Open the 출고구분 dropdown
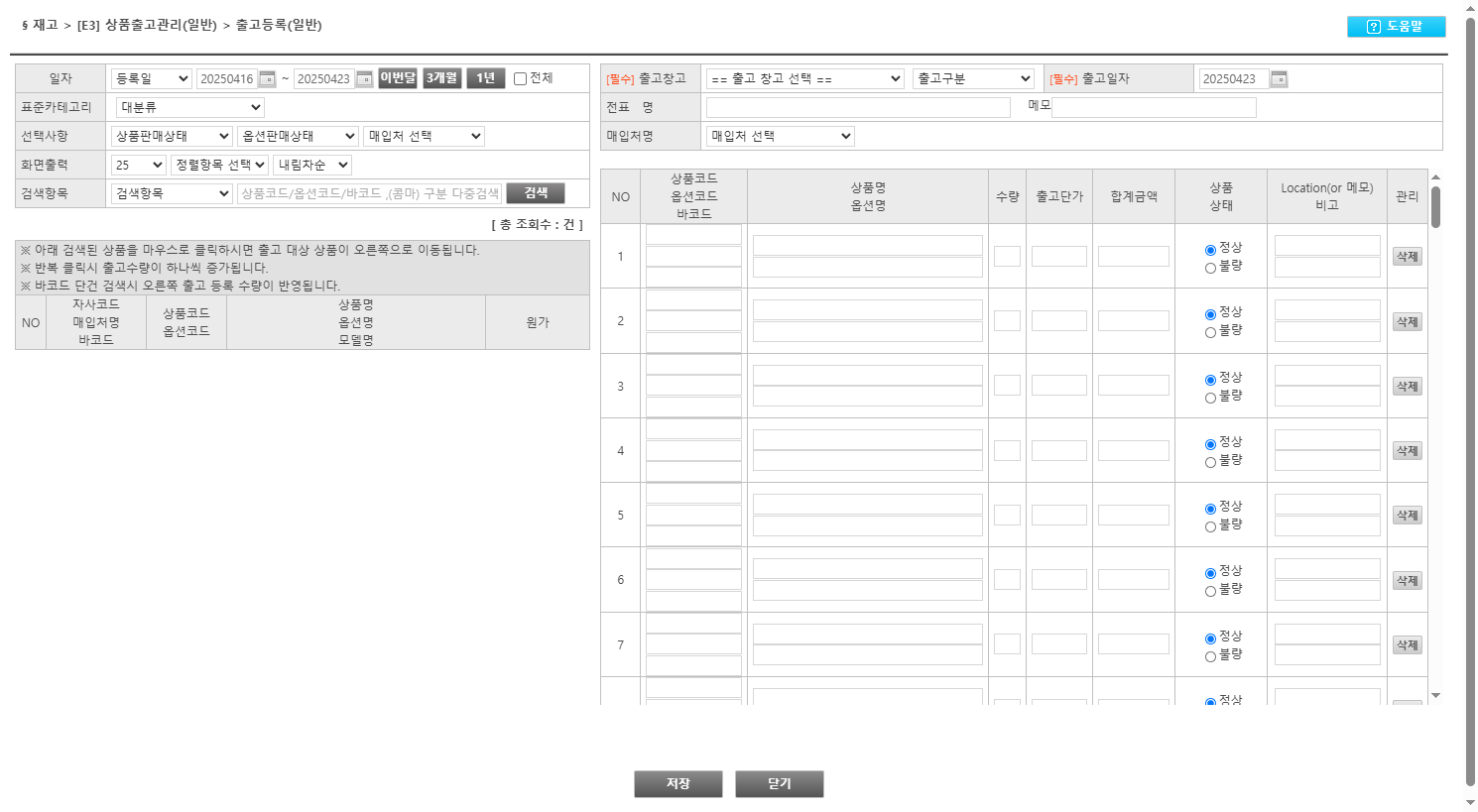1478x812 pixels. (973, 79)
